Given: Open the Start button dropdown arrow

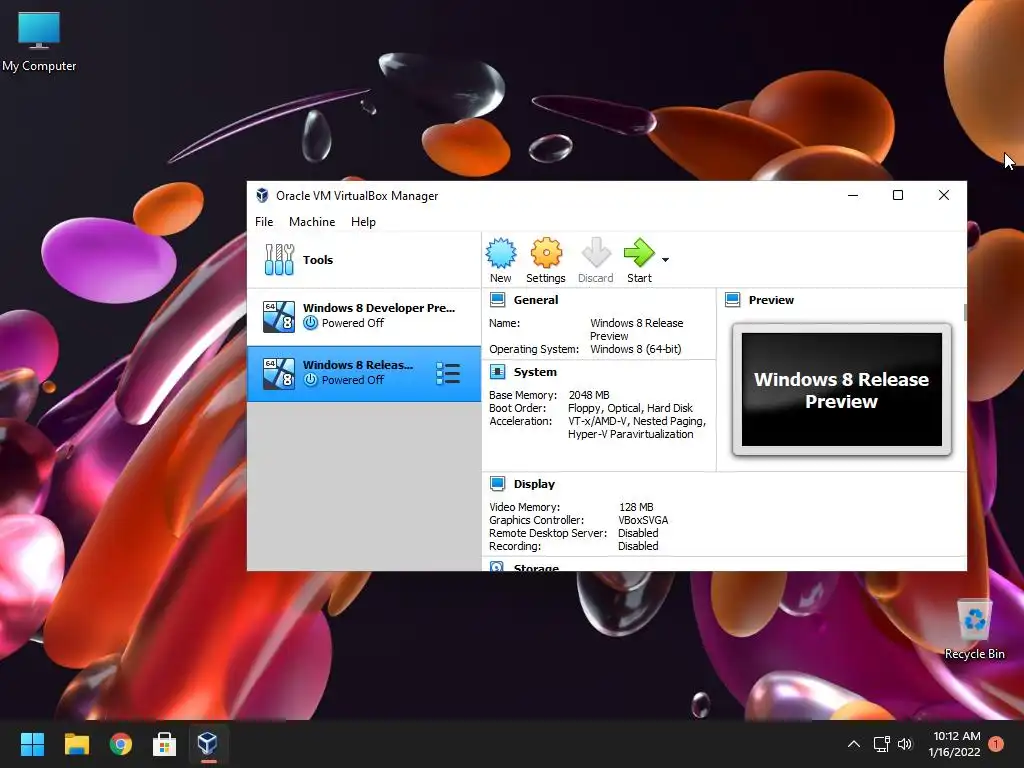Looking at the screenshot, I should 665,260.
